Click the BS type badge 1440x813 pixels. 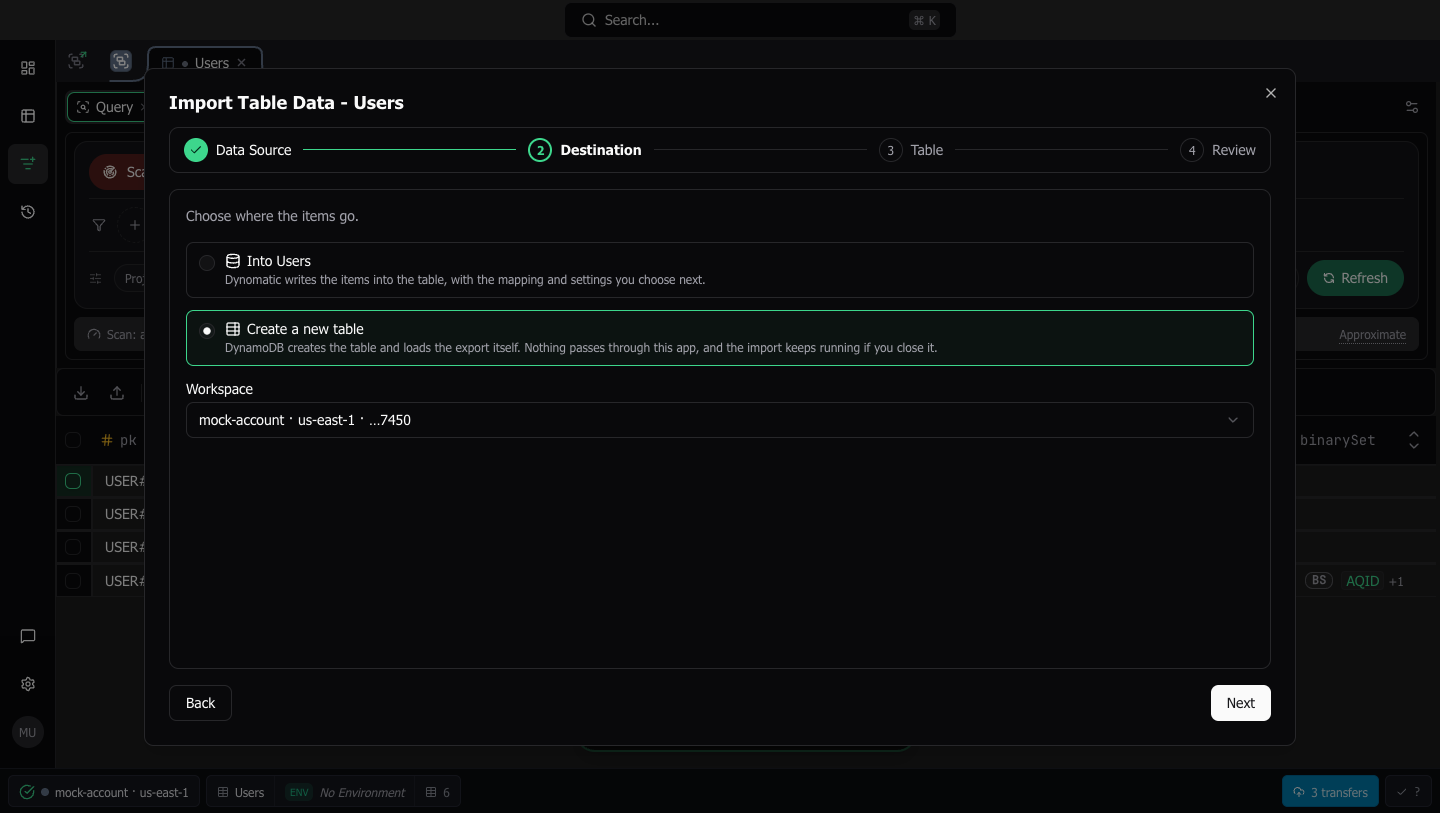point(1319,580)
